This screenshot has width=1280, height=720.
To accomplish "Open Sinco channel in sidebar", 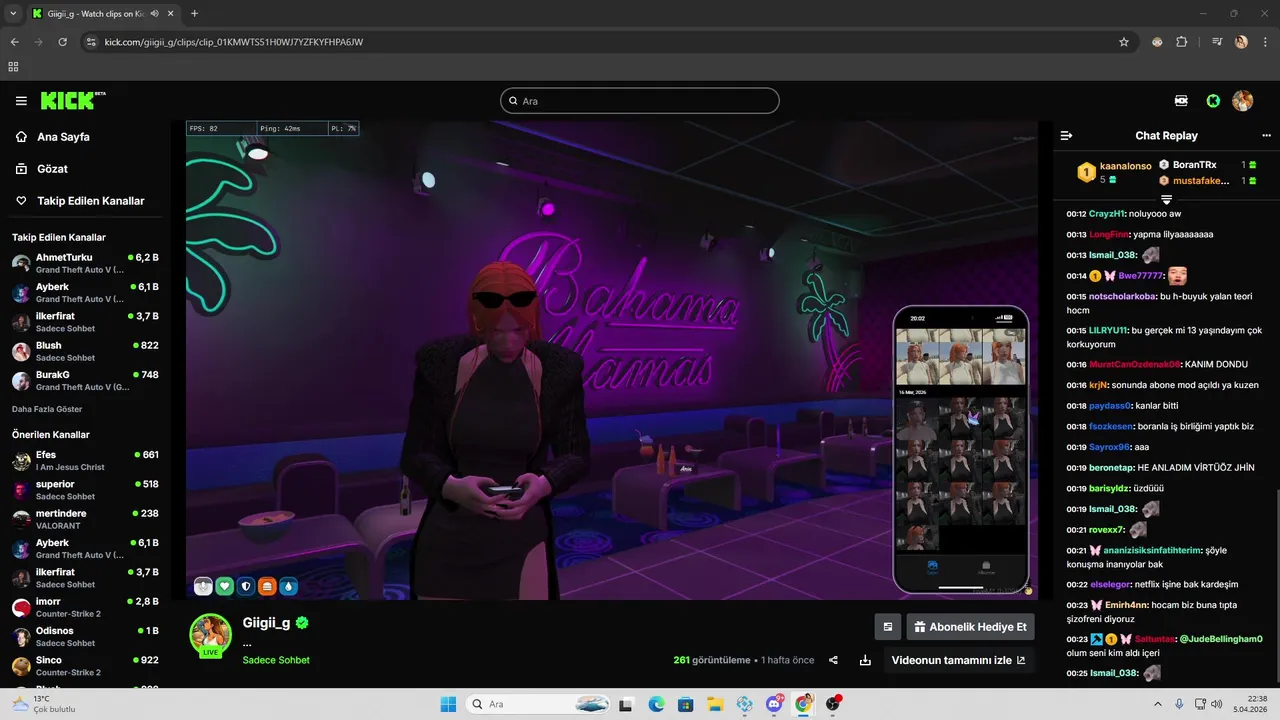I will tap(84, 666).
